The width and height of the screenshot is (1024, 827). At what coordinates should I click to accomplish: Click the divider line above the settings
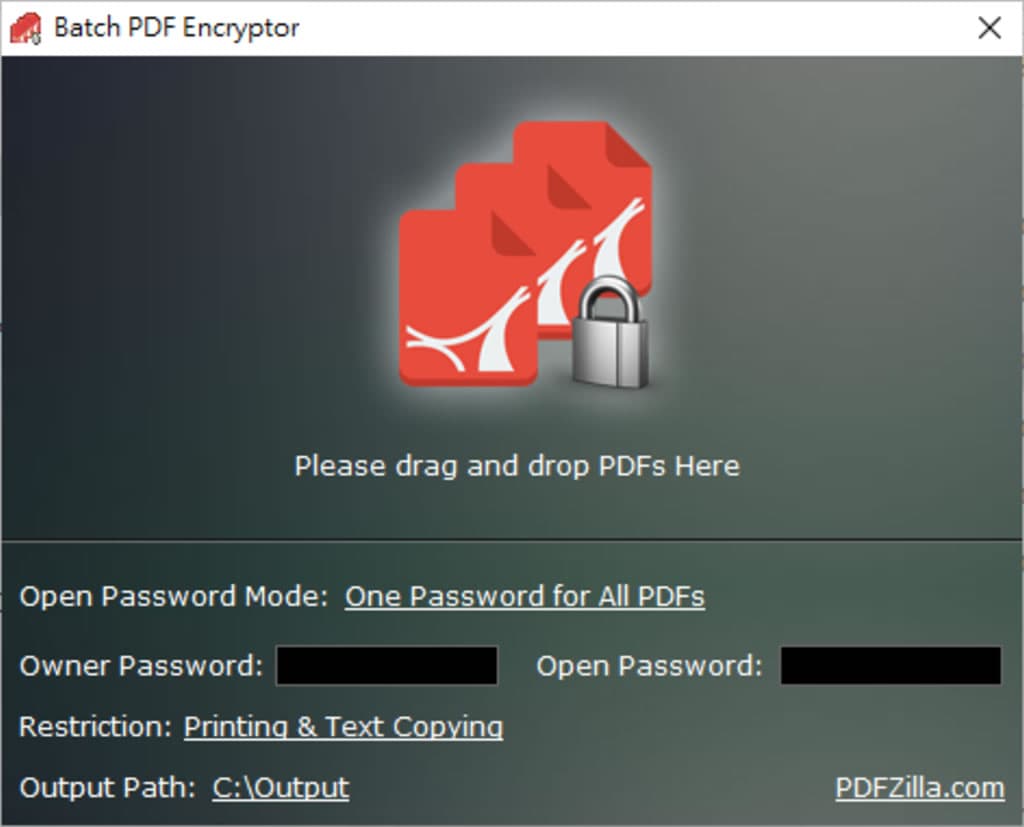(512, 540)
